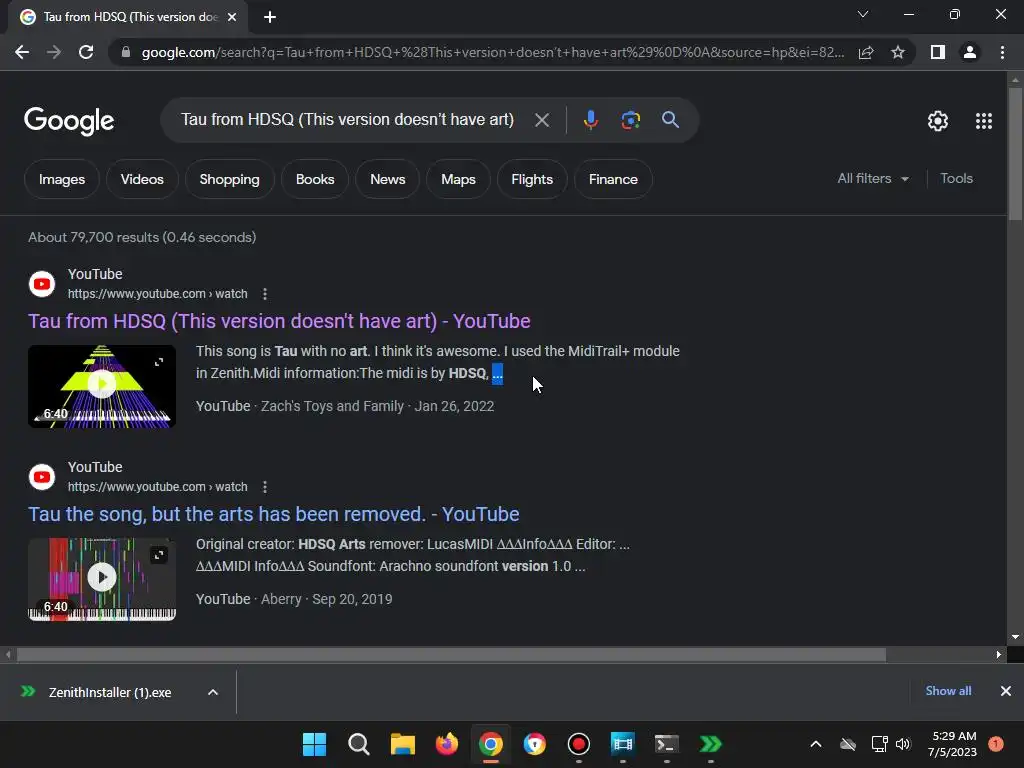1024x768 pixels.
Task: Open Google quick settings gear
Action: pos(938,121)
